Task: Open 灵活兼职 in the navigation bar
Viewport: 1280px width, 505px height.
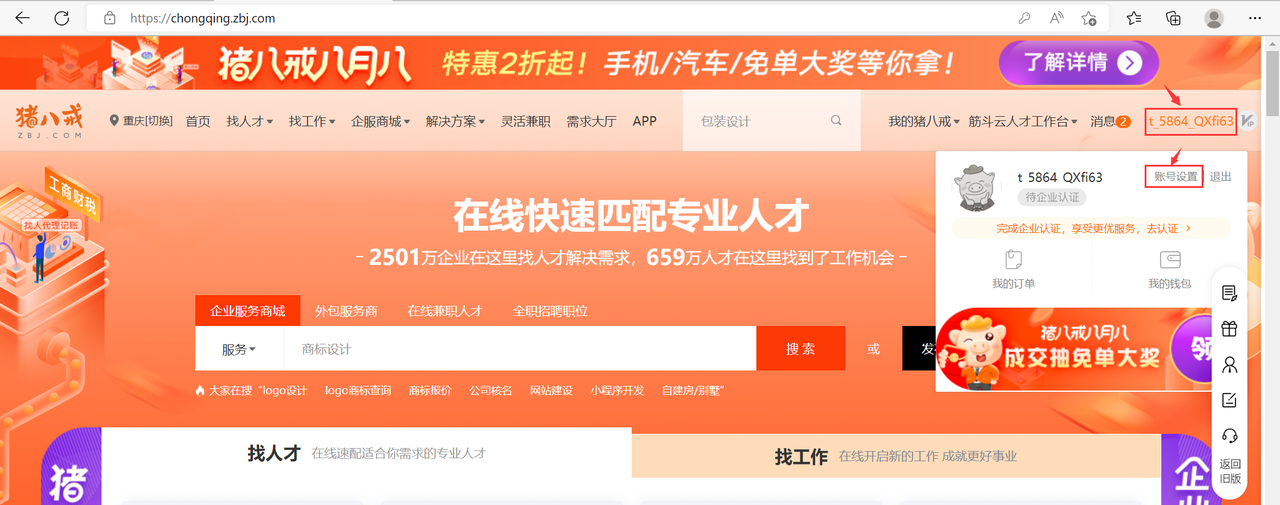Action: (x=526, y=121)
